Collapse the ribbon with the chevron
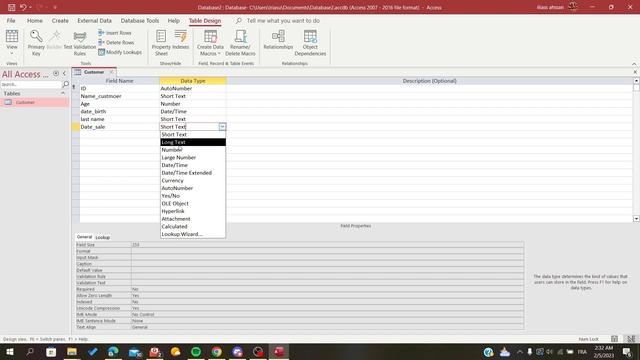 634,64
